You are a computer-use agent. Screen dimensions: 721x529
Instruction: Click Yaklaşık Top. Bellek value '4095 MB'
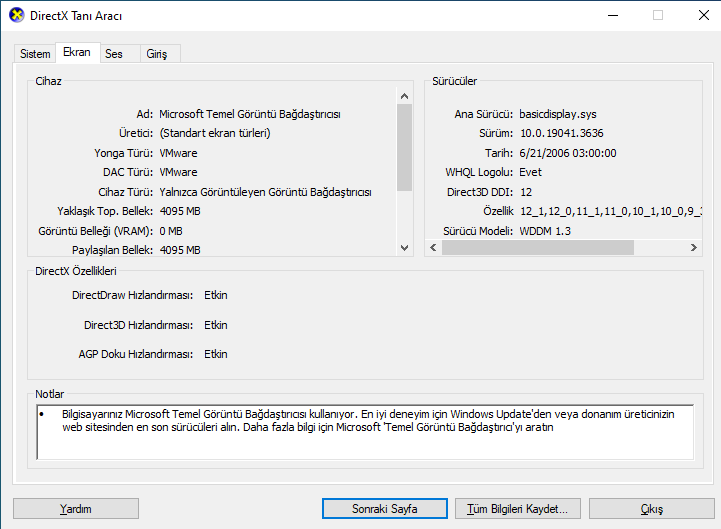(180, 212)
